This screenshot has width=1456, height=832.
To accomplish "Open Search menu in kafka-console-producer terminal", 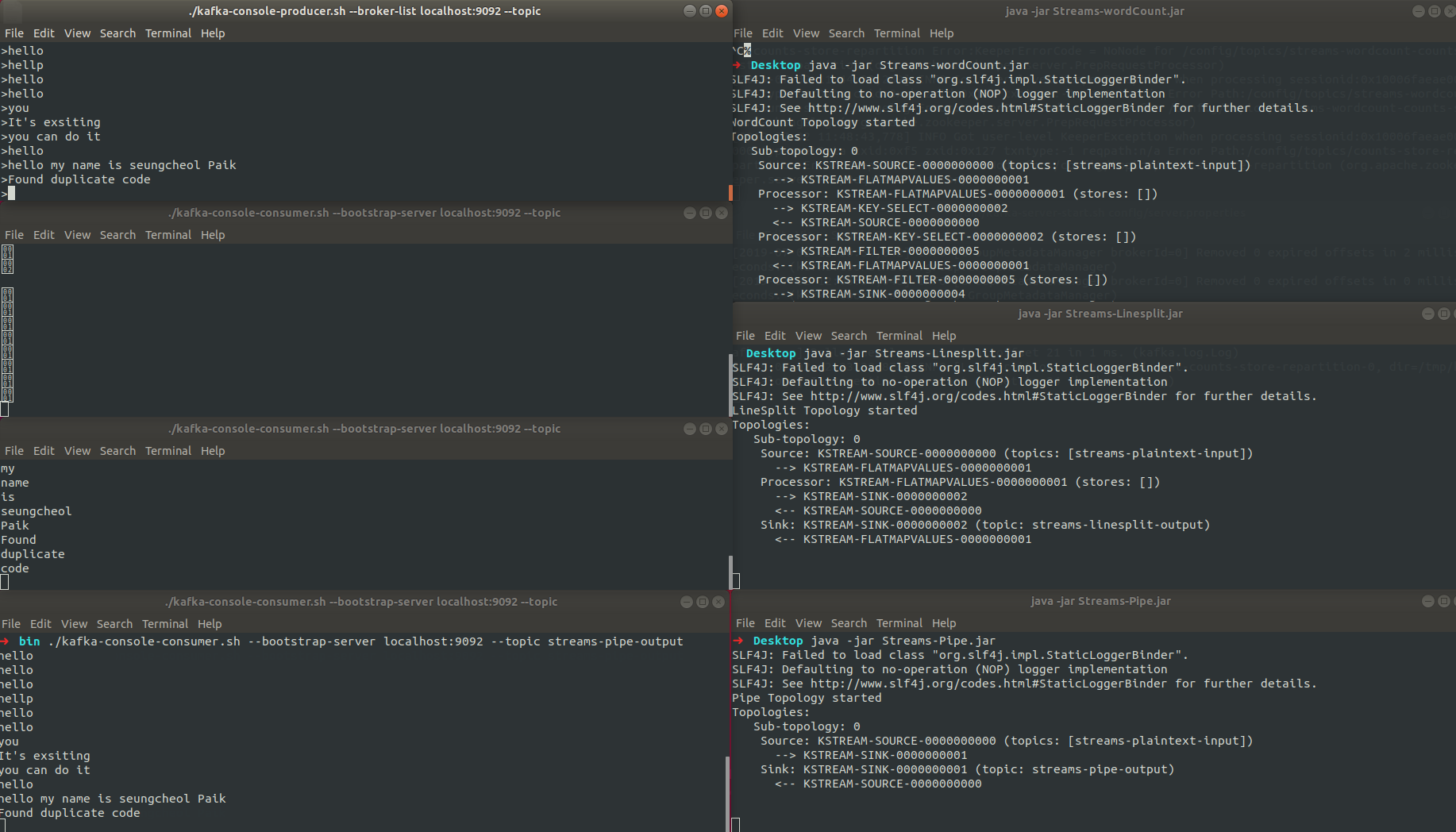I will (x=117, y=33).
